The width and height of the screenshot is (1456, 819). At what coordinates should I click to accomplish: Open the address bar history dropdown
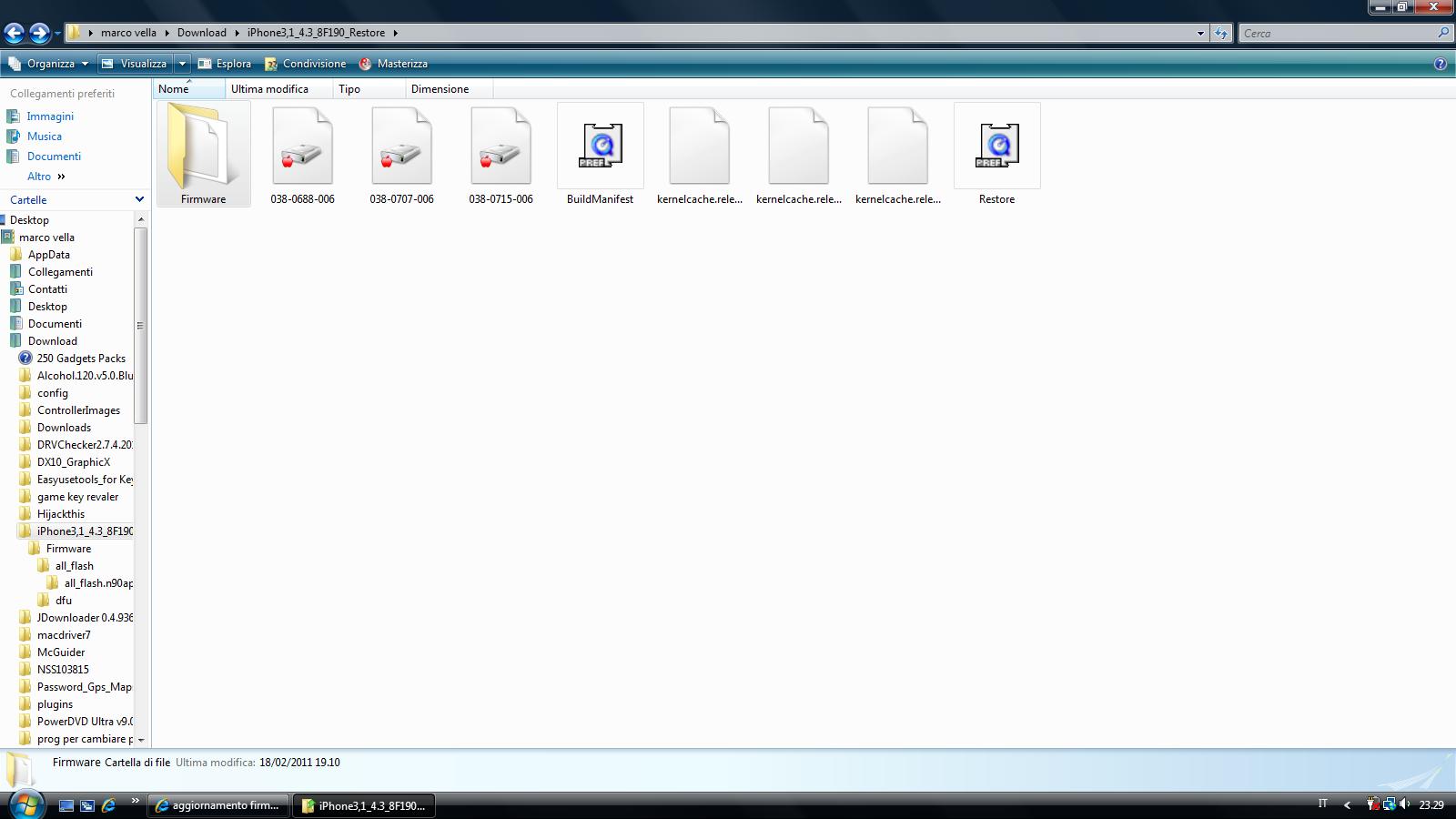[x=1200, y=34]
